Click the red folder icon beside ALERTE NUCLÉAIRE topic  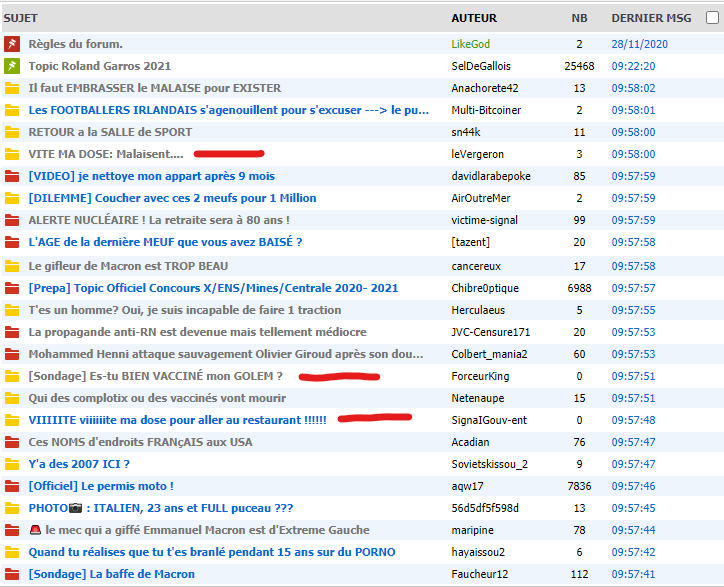pyautogui.click(x=12, y=220)
